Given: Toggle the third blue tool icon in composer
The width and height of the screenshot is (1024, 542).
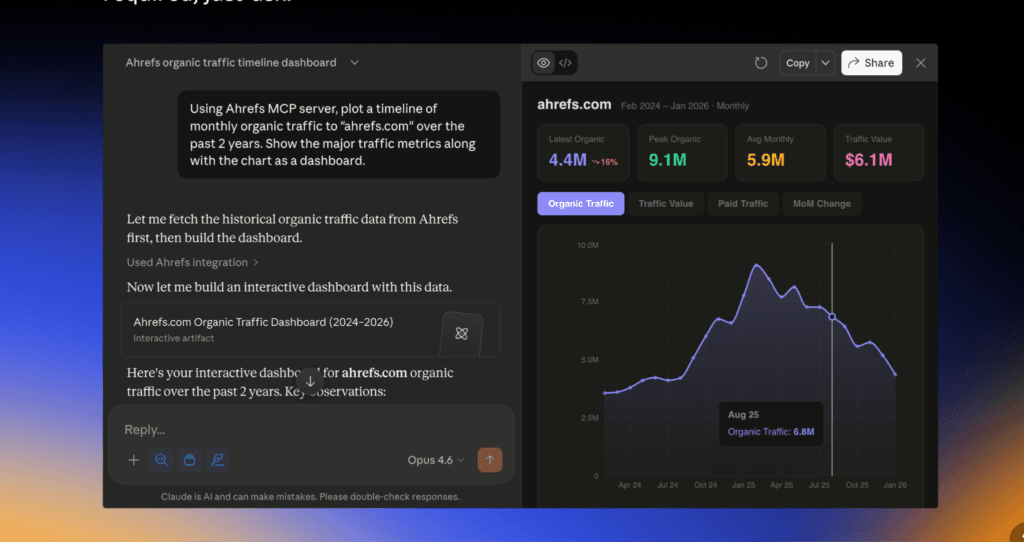Looking at the screenshot, I should click(217, 460).
